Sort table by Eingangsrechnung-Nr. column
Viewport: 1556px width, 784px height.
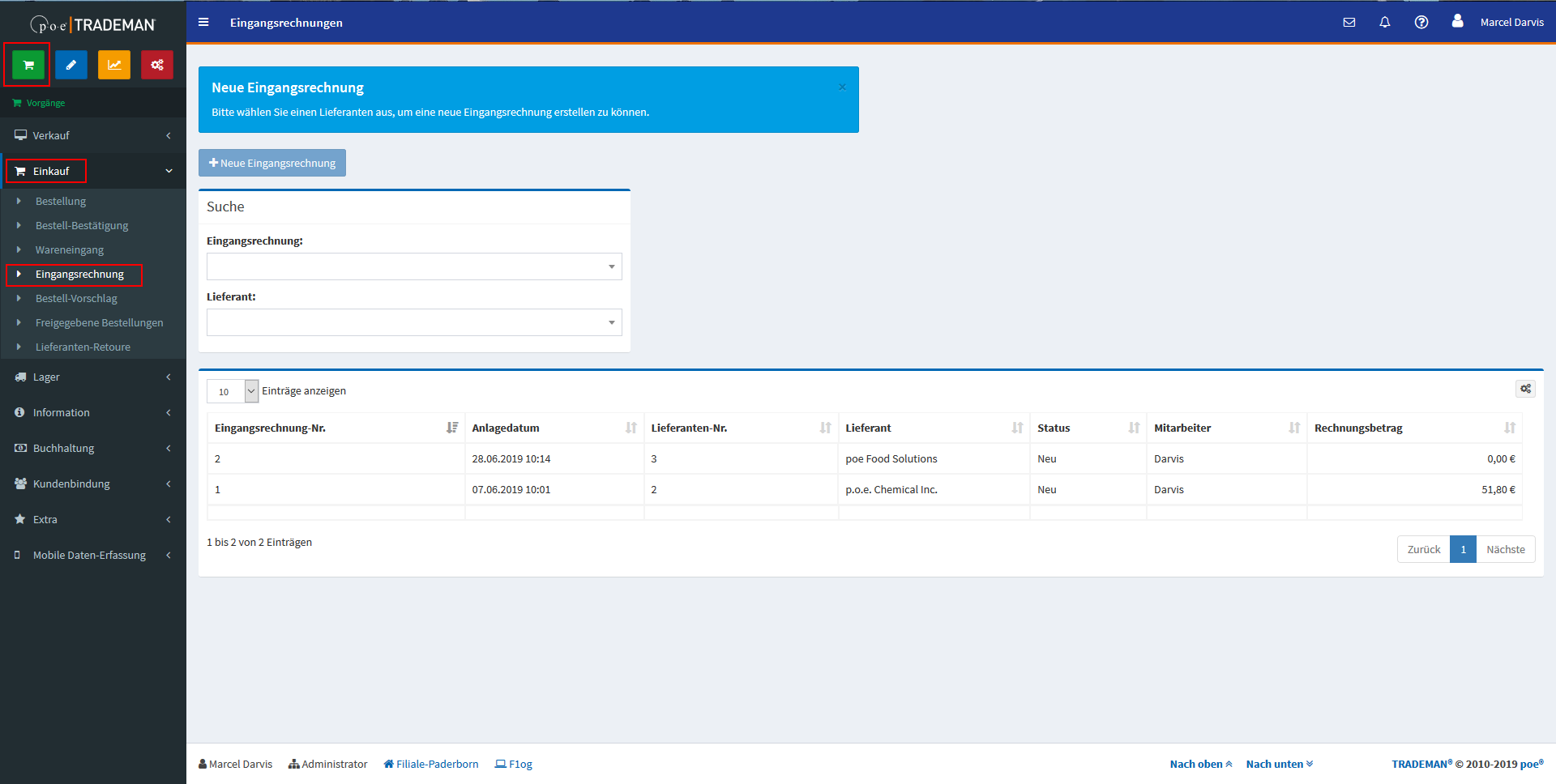click(334, 428)
